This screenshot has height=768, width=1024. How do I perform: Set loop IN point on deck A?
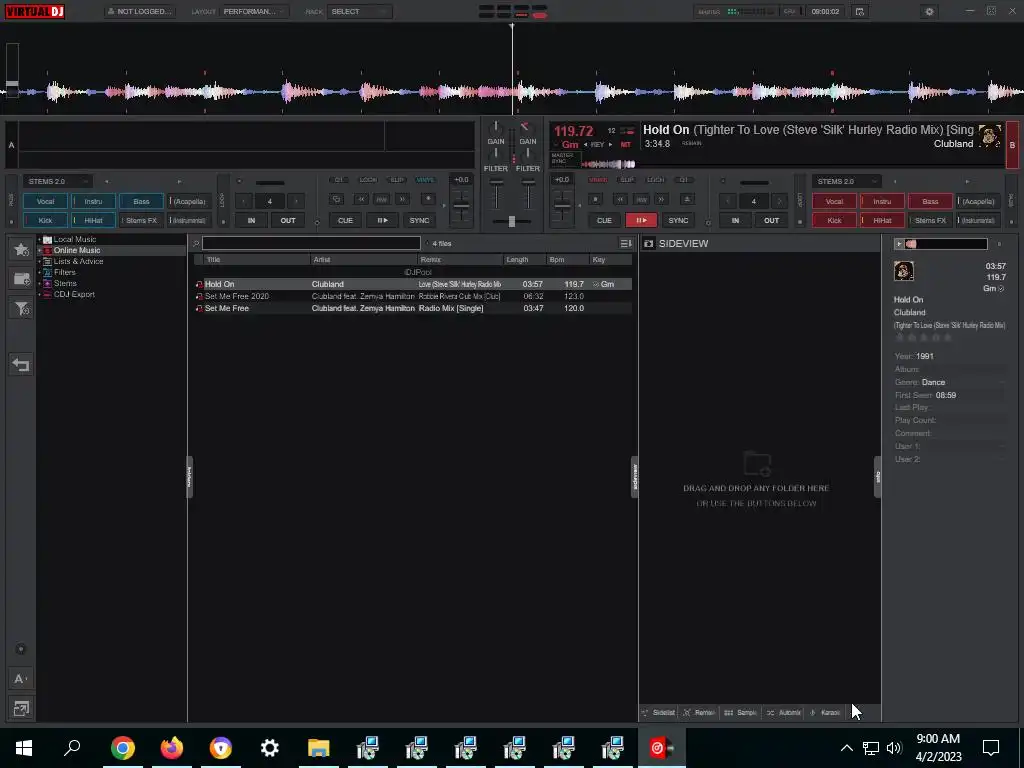[251, 220]
